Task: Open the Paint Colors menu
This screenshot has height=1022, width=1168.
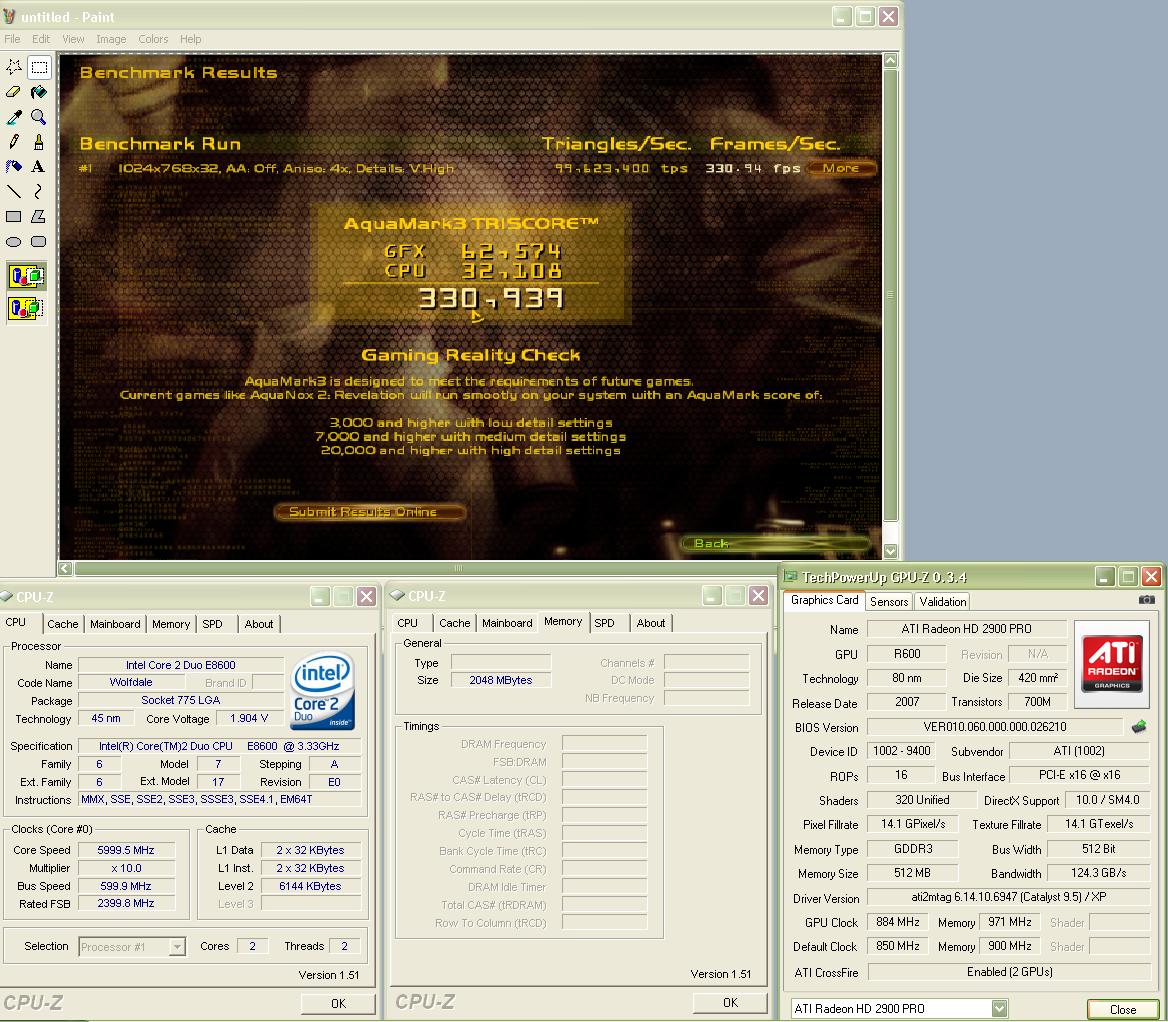Action: click(153, 39)
